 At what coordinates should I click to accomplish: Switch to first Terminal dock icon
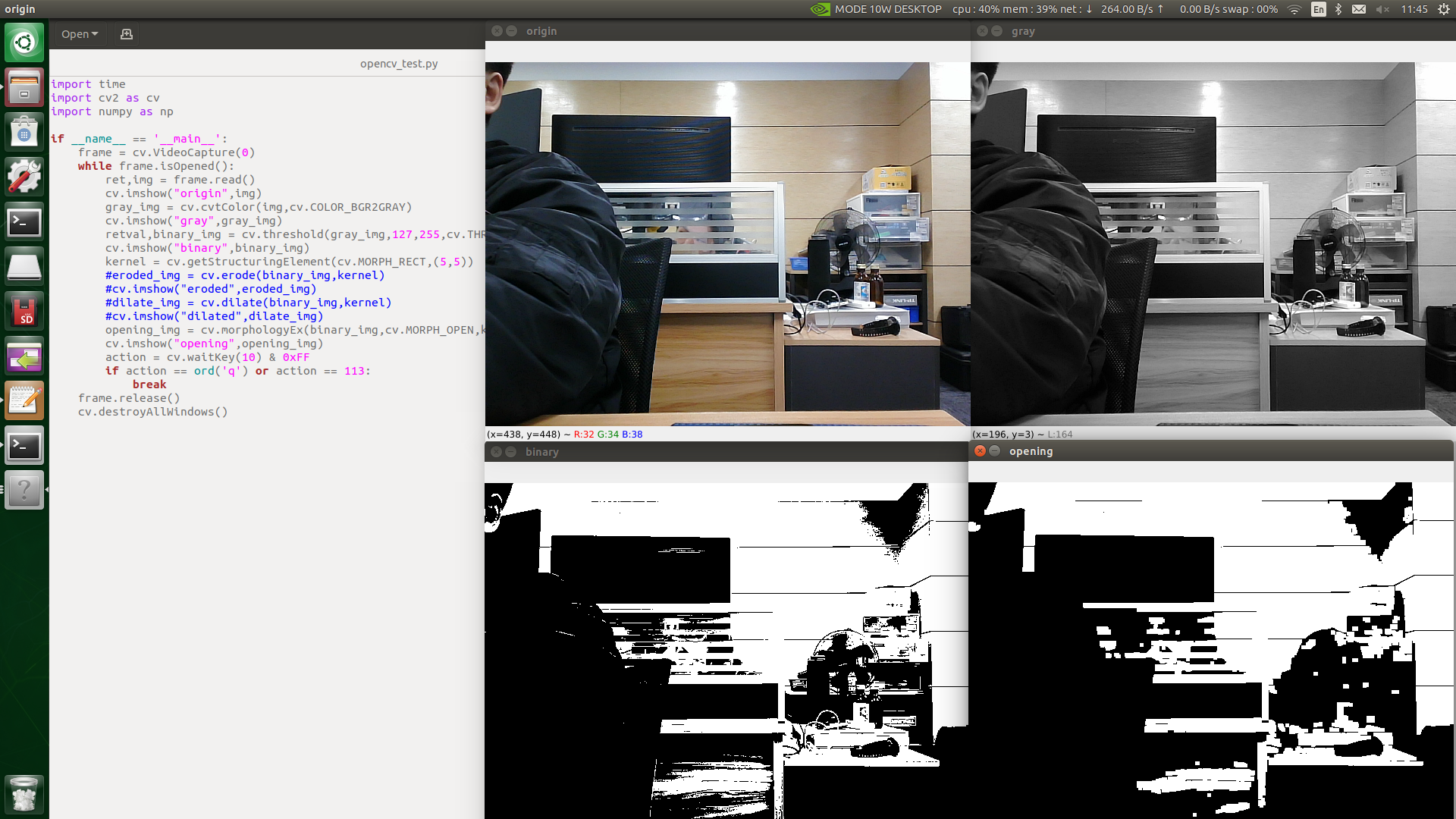click(x=24, y=222)
